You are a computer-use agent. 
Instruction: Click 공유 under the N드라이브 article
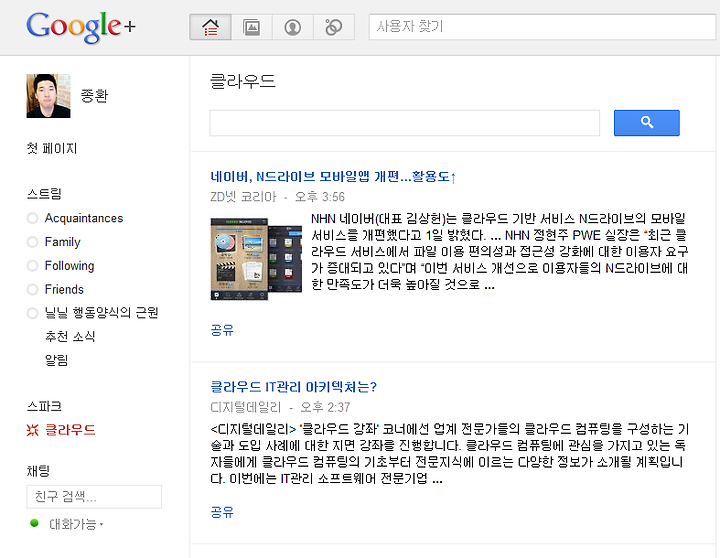pyautogui.click(x=222, y=330)
